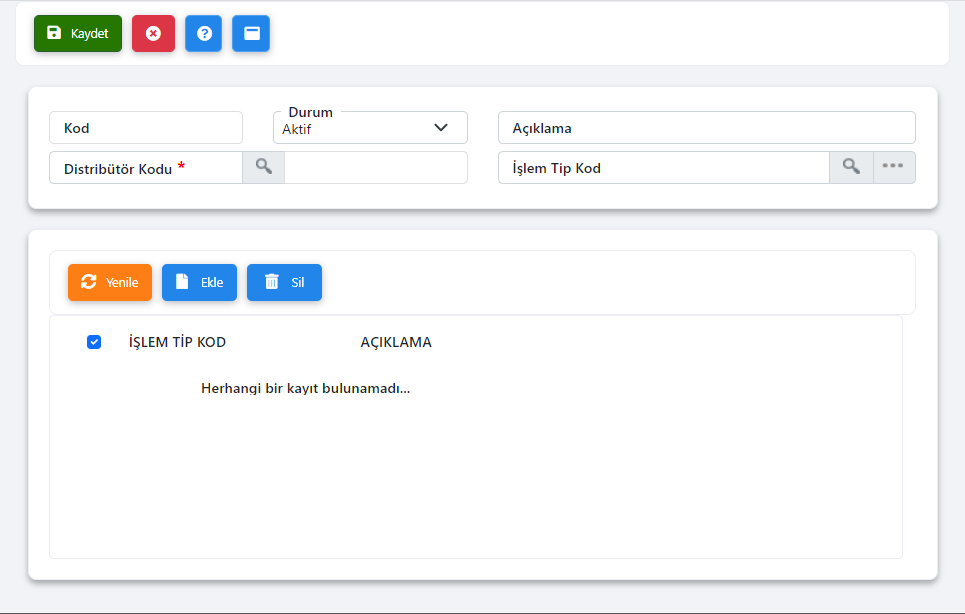965x614 pixels.
Task: Click into the Açıklama text field
Action: tap(706, 128)
